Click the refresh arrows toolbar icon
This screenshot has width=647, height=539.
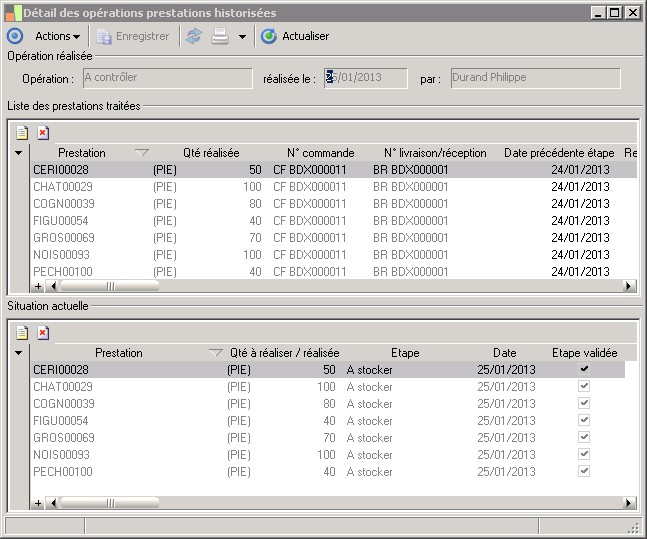pos(194,36)
